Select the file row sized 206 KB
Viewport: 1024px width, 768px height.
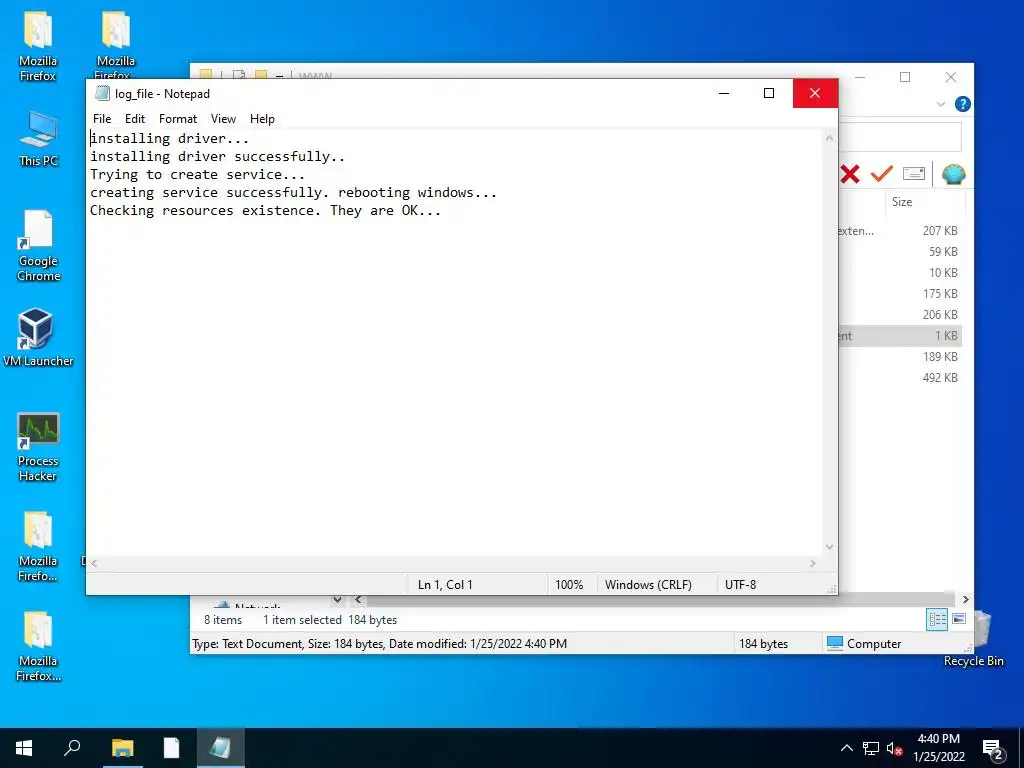click(x=900, y=314)
